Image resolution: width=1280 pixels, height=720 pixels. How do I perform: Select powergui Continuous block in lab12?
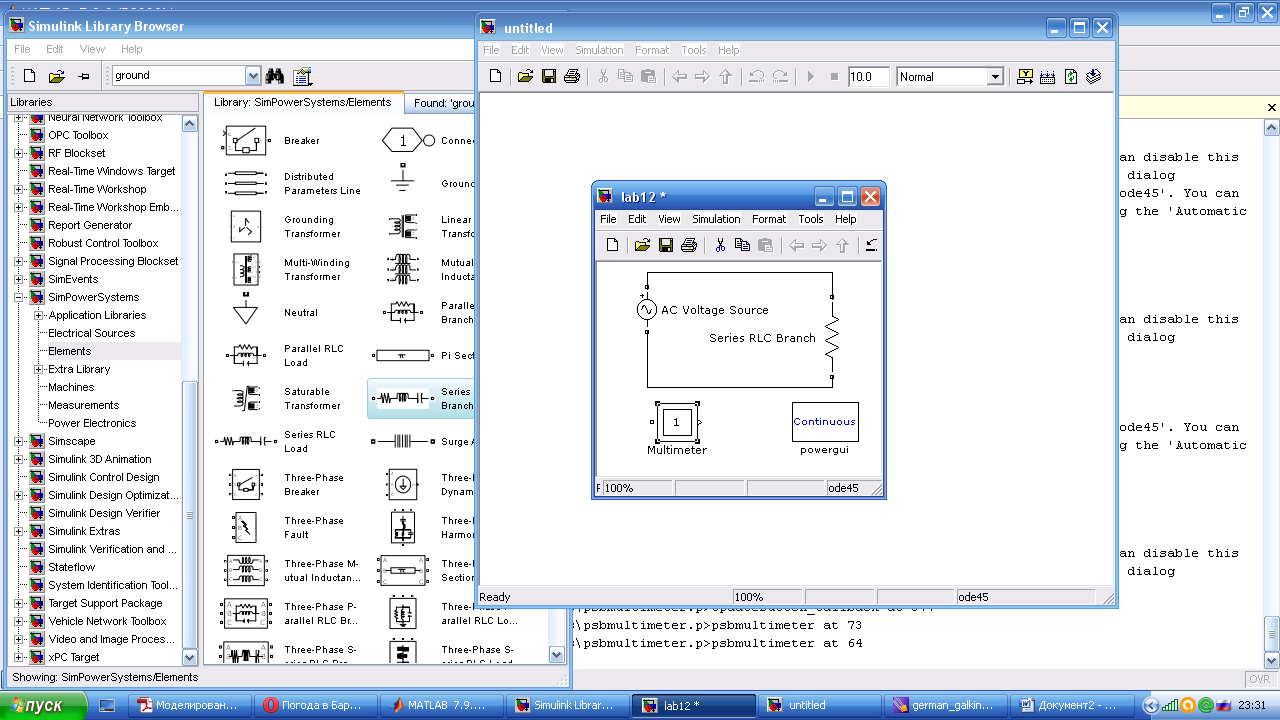(x=825, y=422)
